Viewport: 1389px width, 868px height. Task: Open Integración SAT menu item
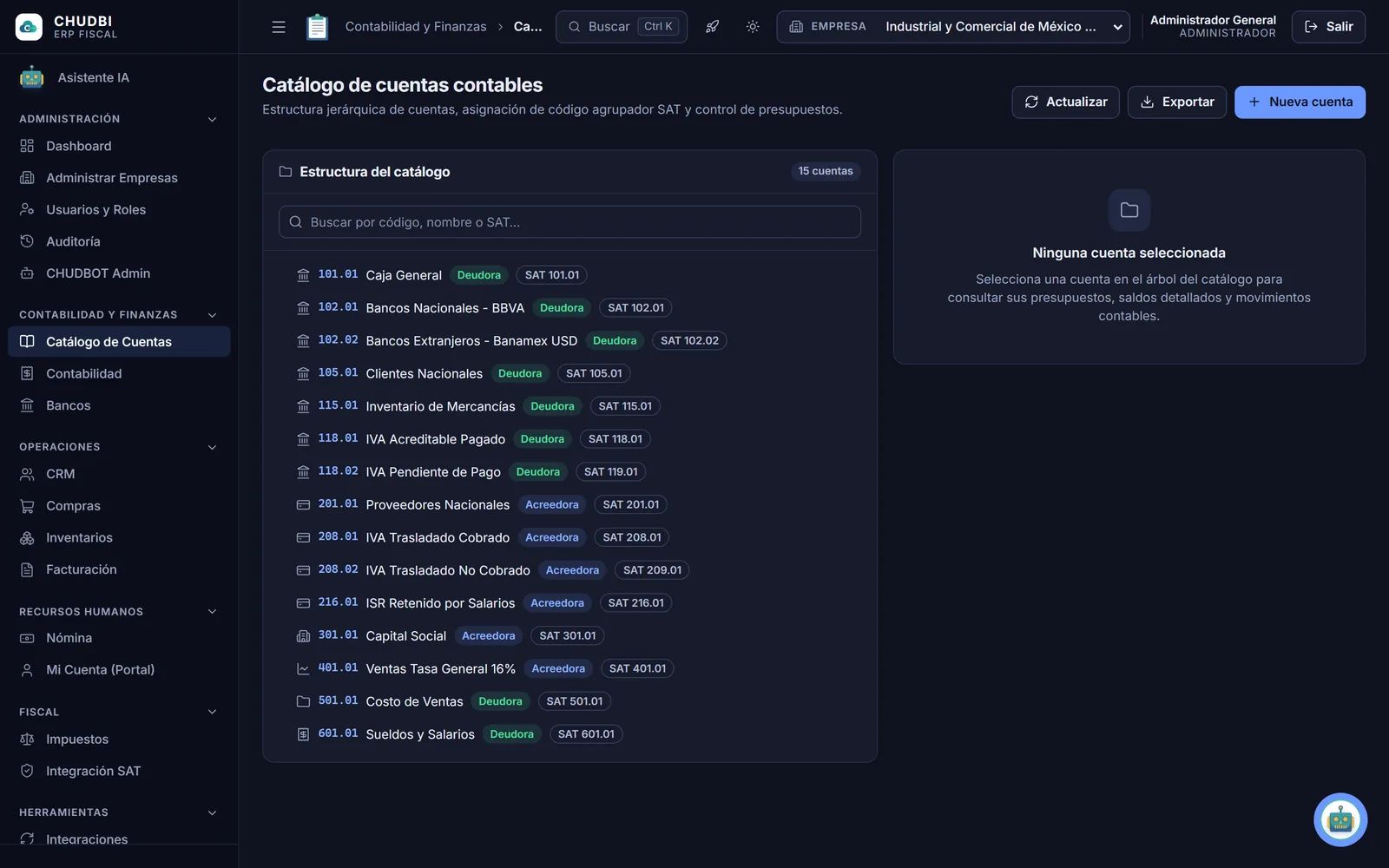point(119,771)
